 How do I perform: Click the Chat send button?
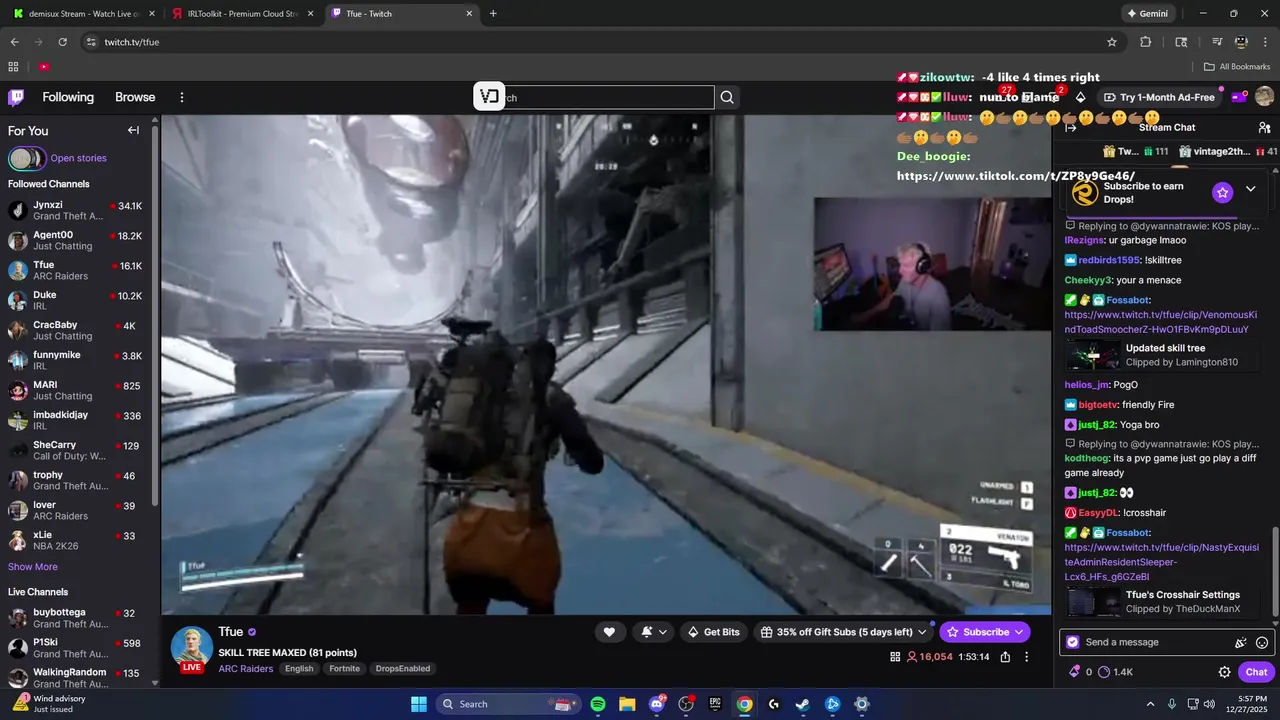tap(1256, 672)
